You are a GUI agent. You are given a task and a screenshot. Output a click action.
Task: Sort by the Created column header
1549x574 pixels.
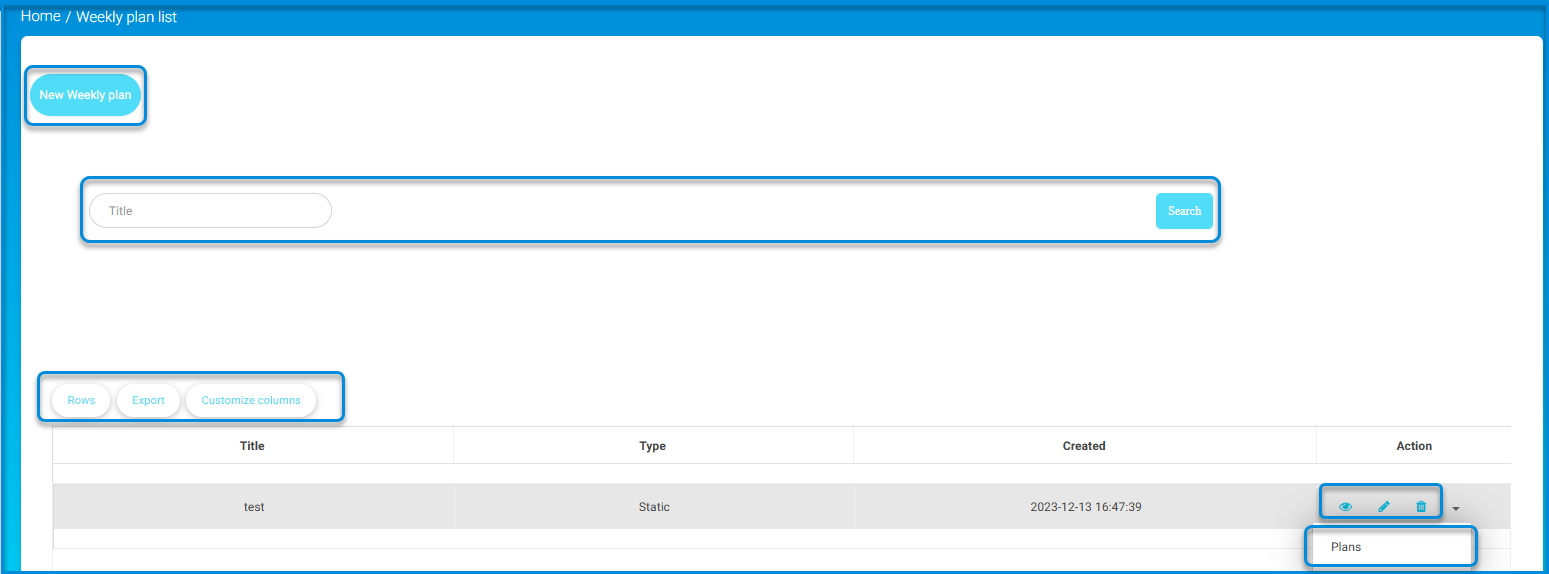click(x=1084, y=446)
